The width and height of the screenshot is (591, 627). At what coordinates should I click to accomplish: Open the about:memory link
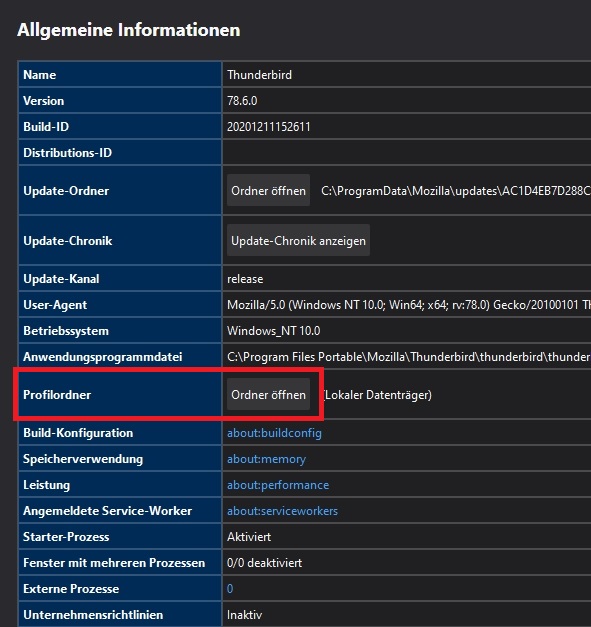pyautogui.click(x=266, y=459)
